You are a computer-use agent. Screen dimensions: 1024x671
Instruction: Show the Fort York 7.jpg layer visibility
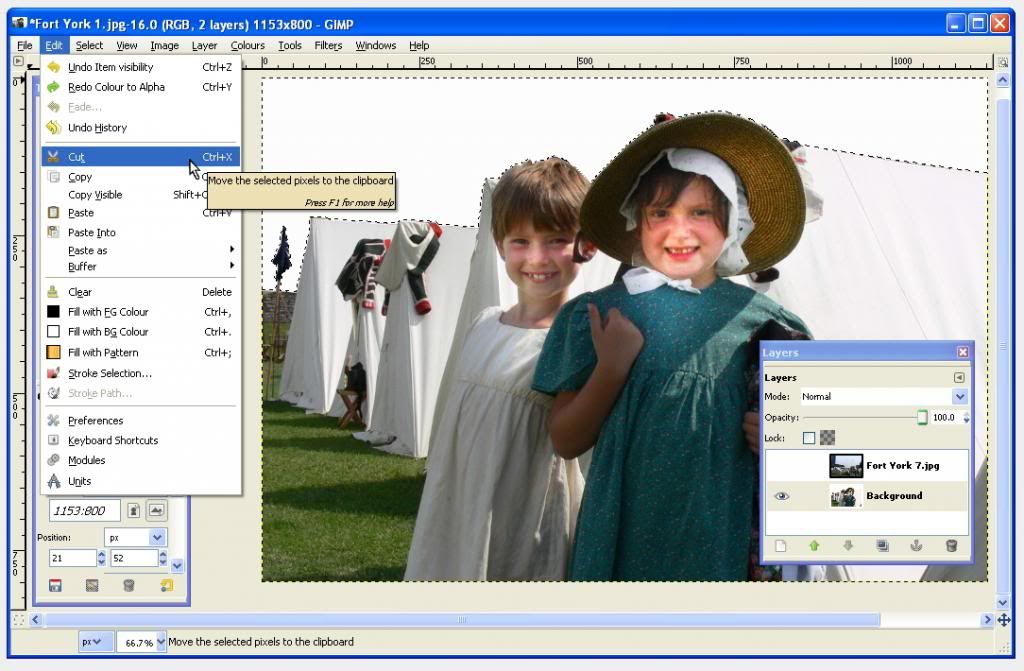pos(781,466)
